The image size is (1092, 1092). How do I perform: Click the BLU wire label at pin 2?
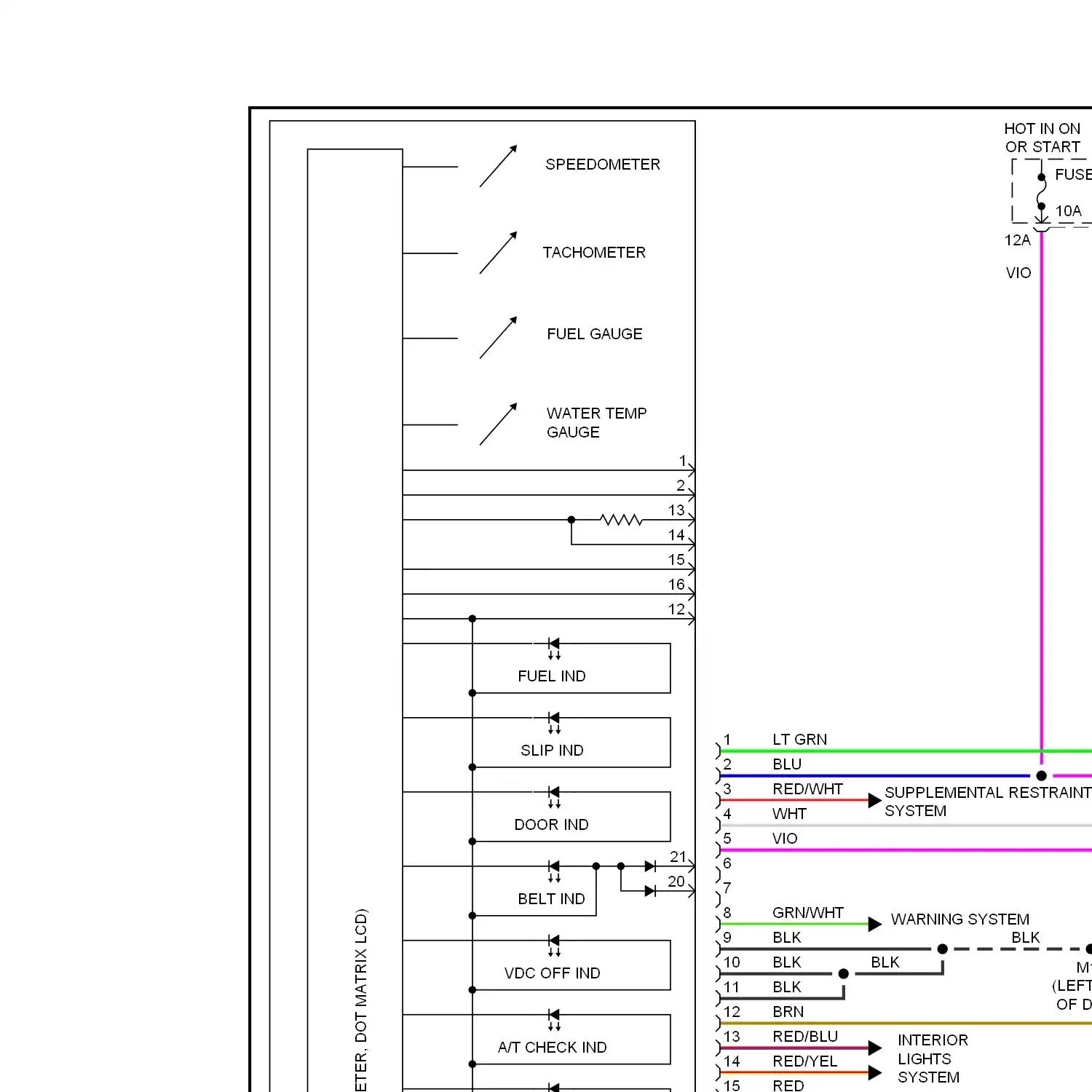[x=787, y=764]
